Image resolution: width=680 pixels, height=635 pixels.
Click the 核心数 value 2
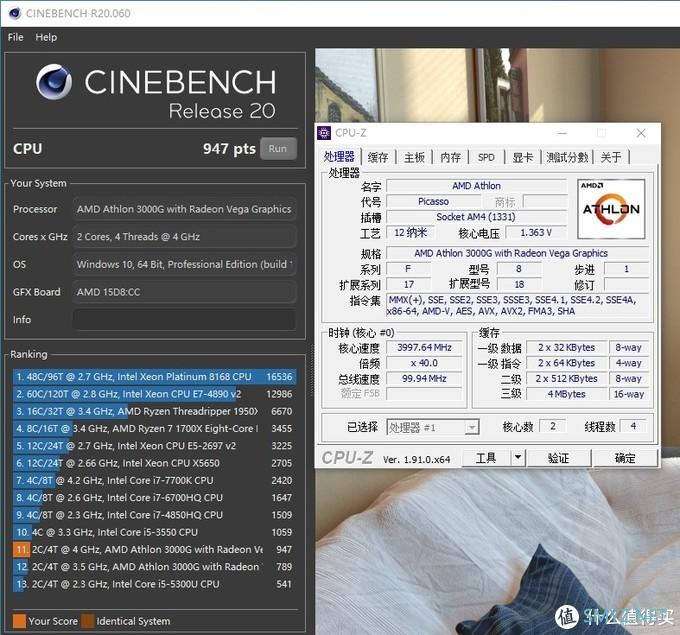tap(553, 426)
